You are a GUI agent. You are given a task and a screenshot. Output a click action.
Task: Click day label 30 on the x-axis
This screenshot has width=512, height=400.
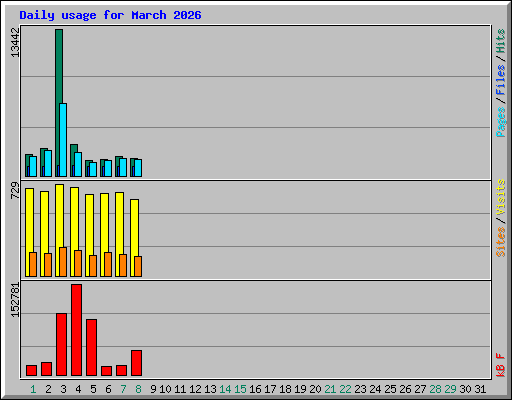point(465,389)
